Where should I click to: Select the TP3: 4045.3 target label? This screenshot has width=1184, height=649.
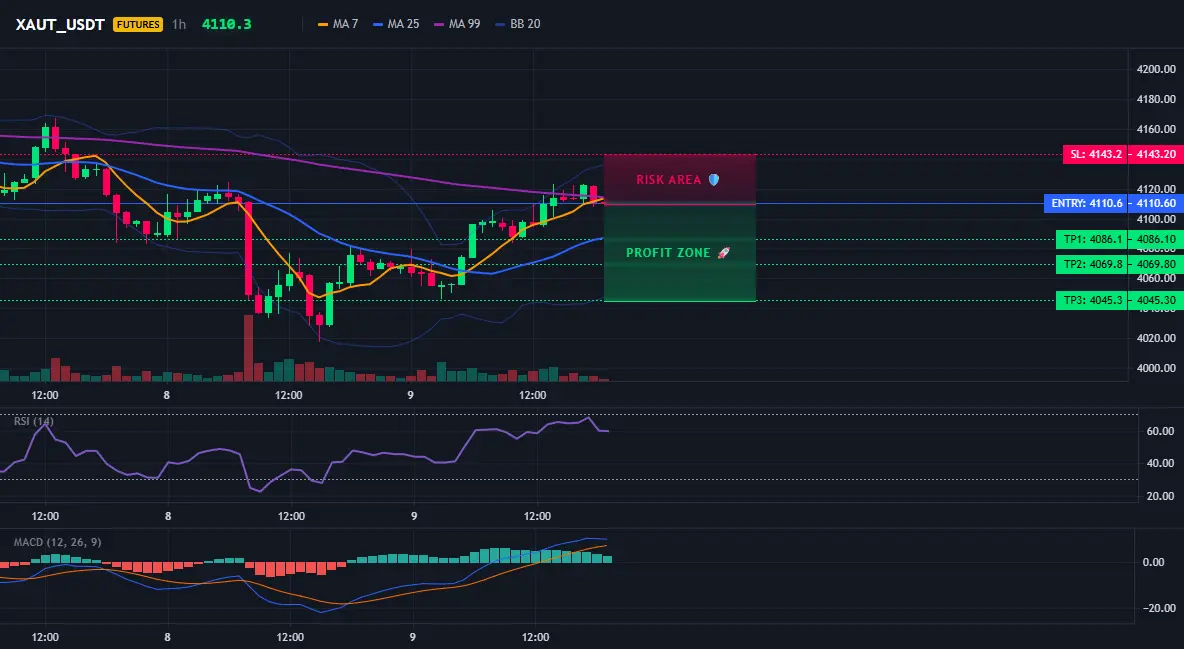pos(1092,301)
